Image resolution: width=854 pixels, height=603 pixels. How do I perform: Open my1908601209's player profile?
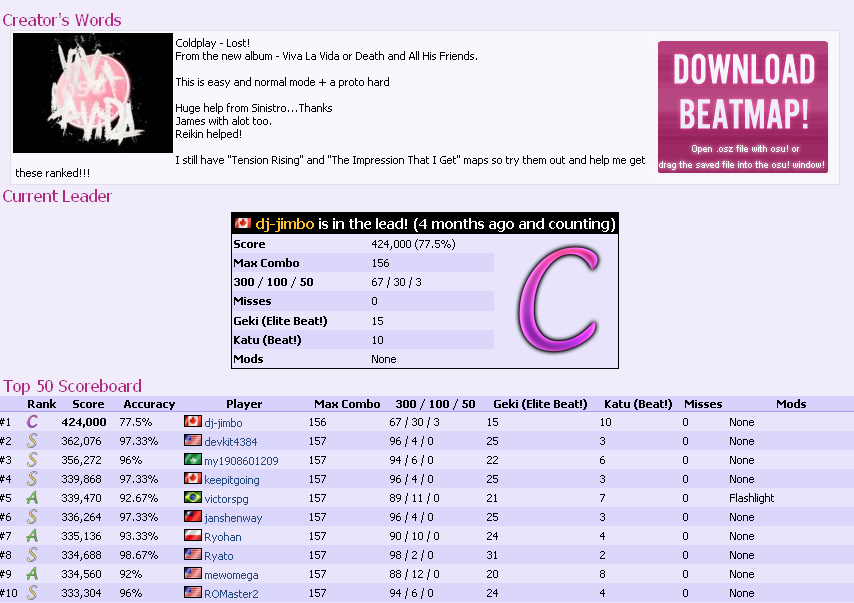tap(241, 461)
